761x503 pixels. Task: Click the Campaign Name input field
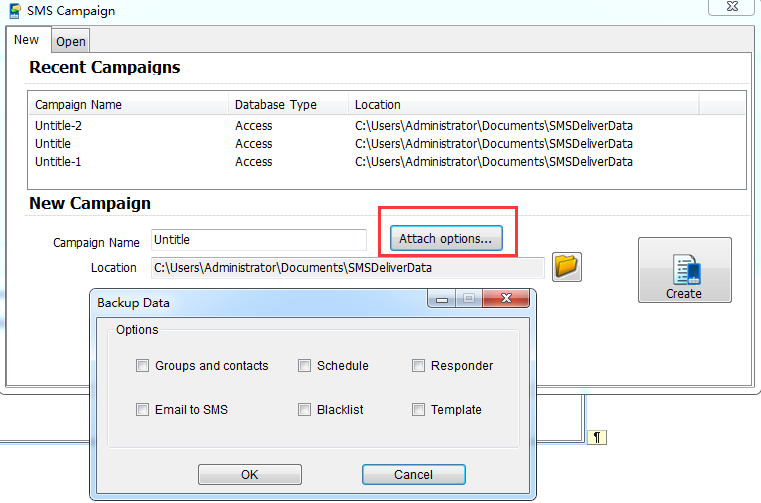[259, 240]
